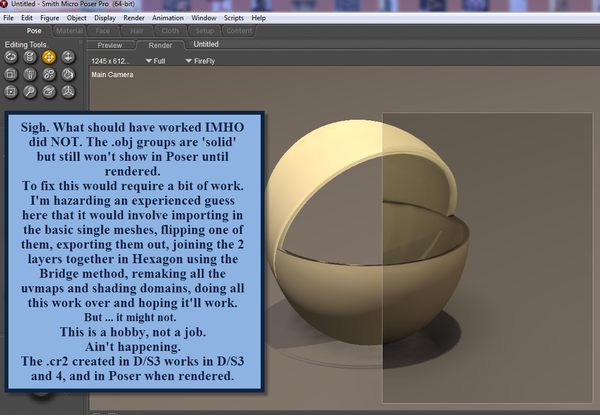Select the Color tool
This screenshot has height=415, width=600.
(x=68, y=74)
